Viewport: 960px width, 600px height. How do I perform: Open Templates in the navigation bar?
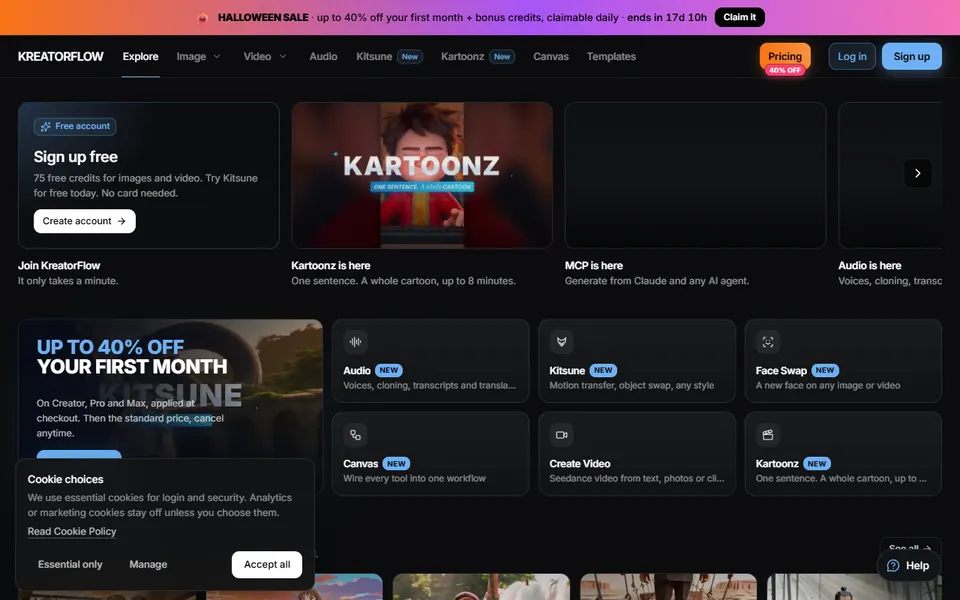[611, 56]
